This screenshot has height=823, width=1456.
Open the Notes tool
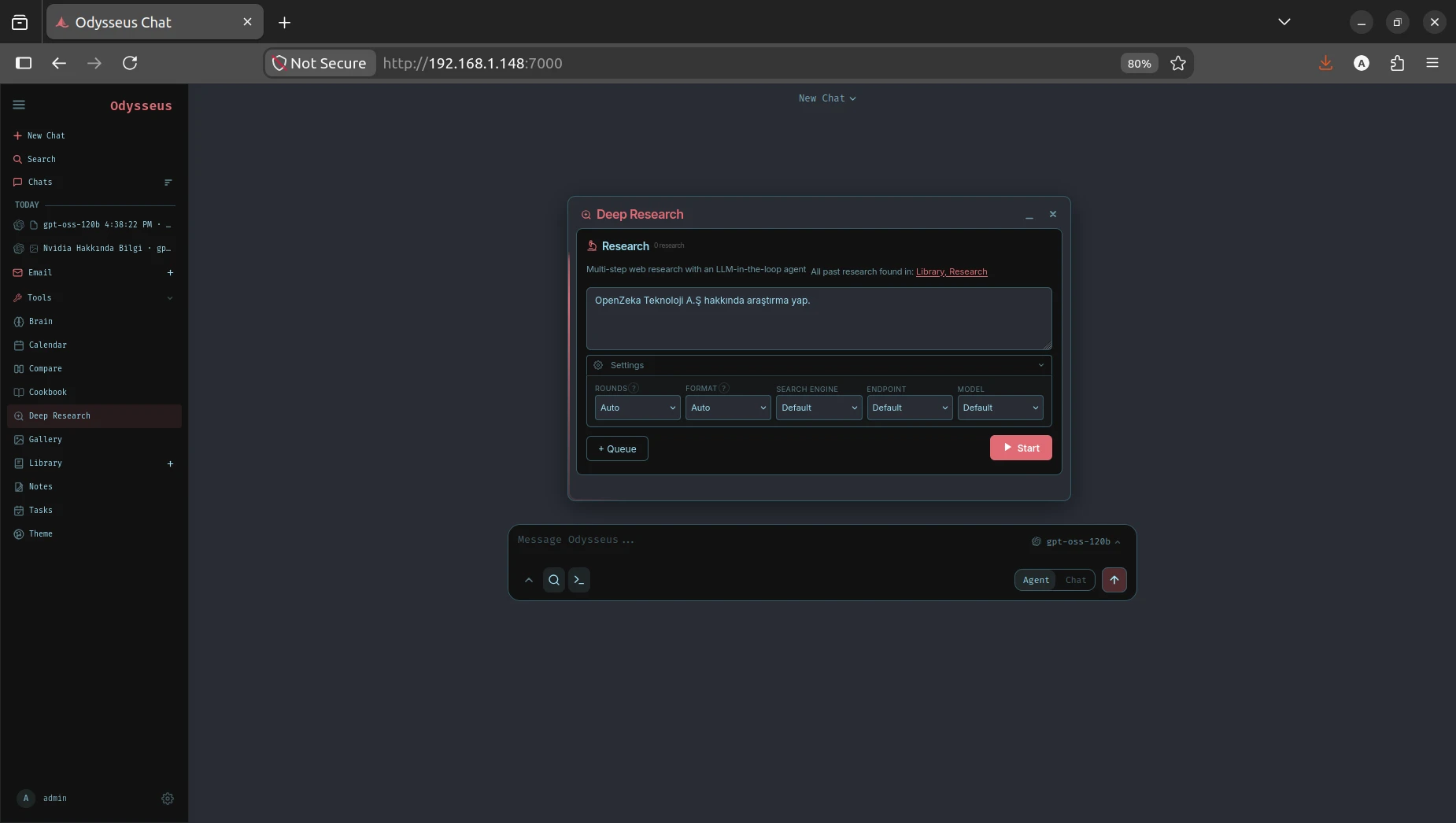click(40, 487)
